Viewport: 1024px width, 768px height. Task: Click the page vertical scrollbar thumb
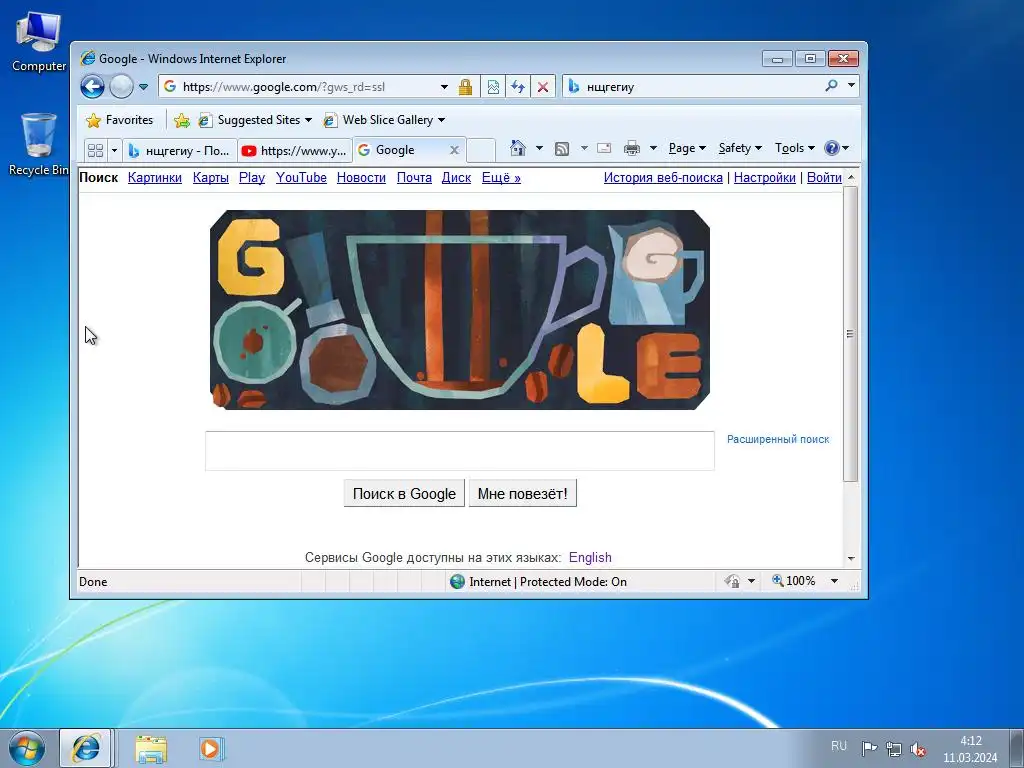[850, 334]
